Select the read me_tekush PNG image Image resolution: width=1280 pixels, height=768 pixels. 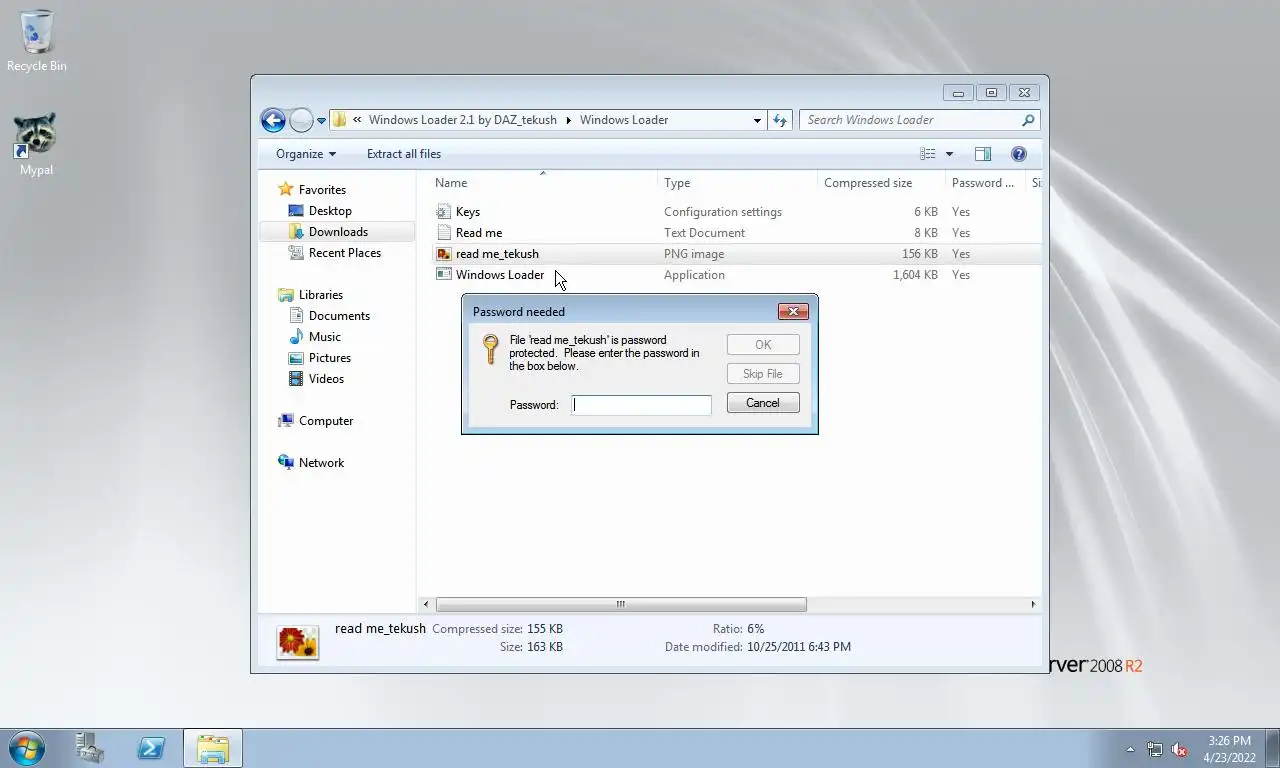[497, 254]
